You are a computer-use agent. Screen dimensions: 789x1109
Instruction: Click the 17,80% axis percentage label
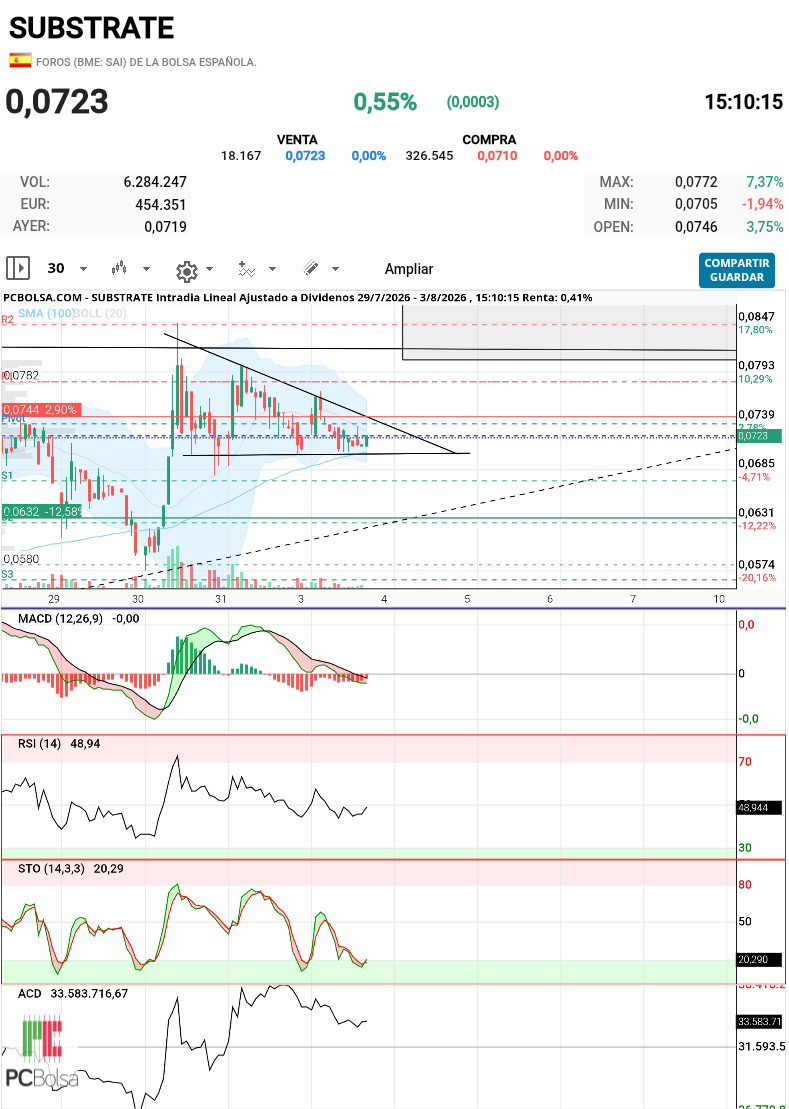click(x=755, y=330)
